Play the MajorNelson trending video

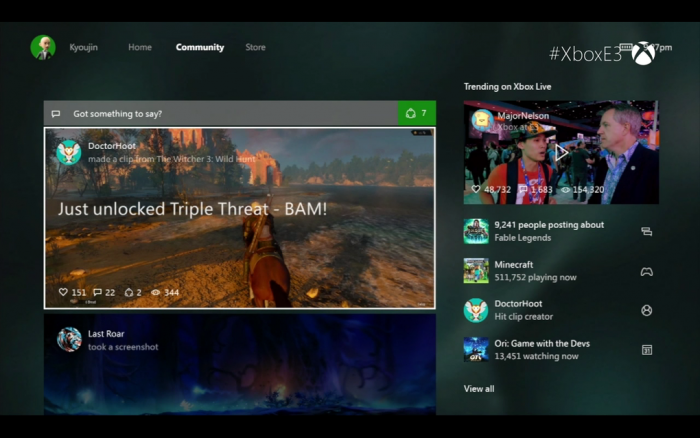561,152
